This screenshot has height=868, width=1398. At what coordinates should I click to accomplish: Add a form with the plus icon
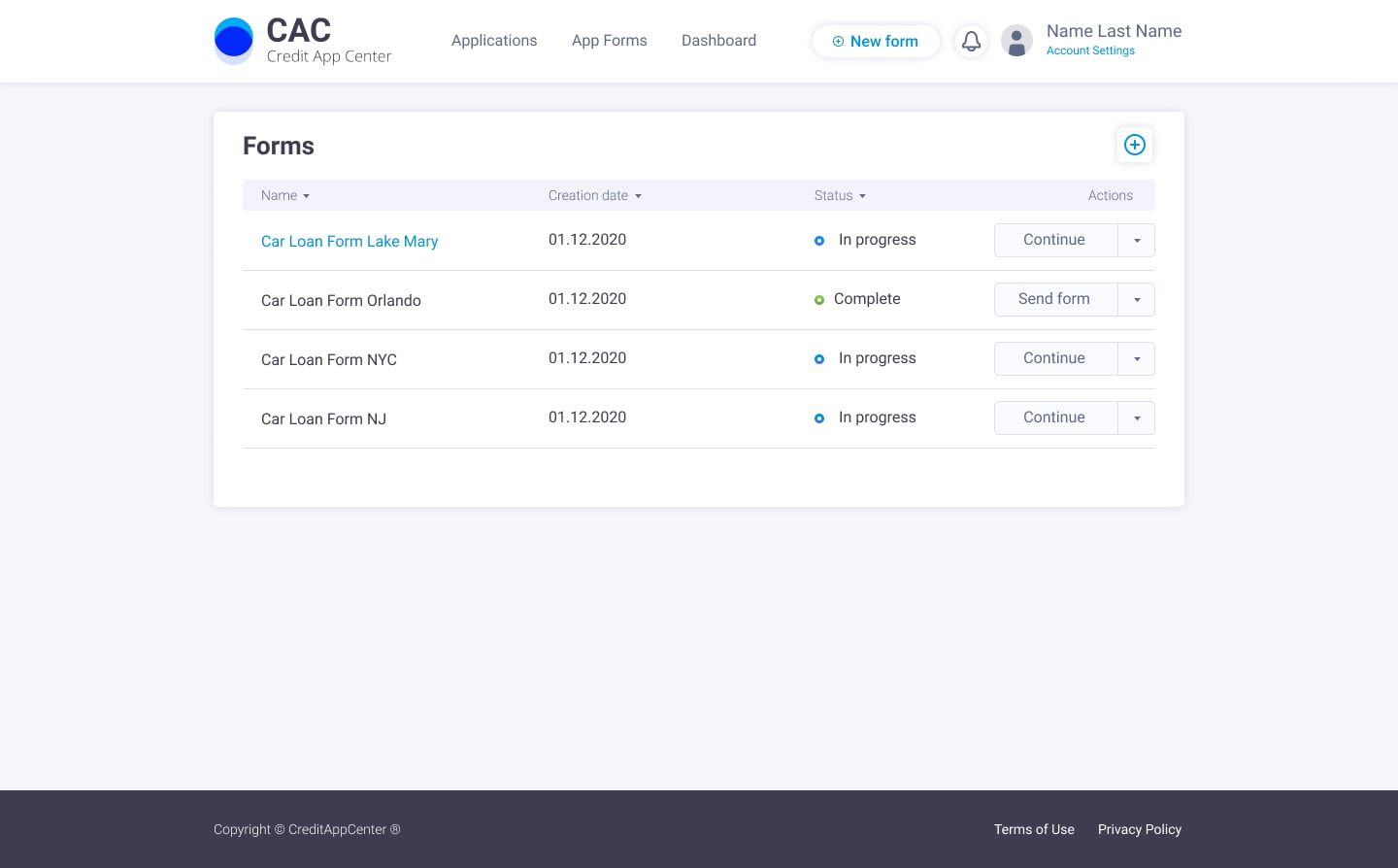pos(1135,145)
